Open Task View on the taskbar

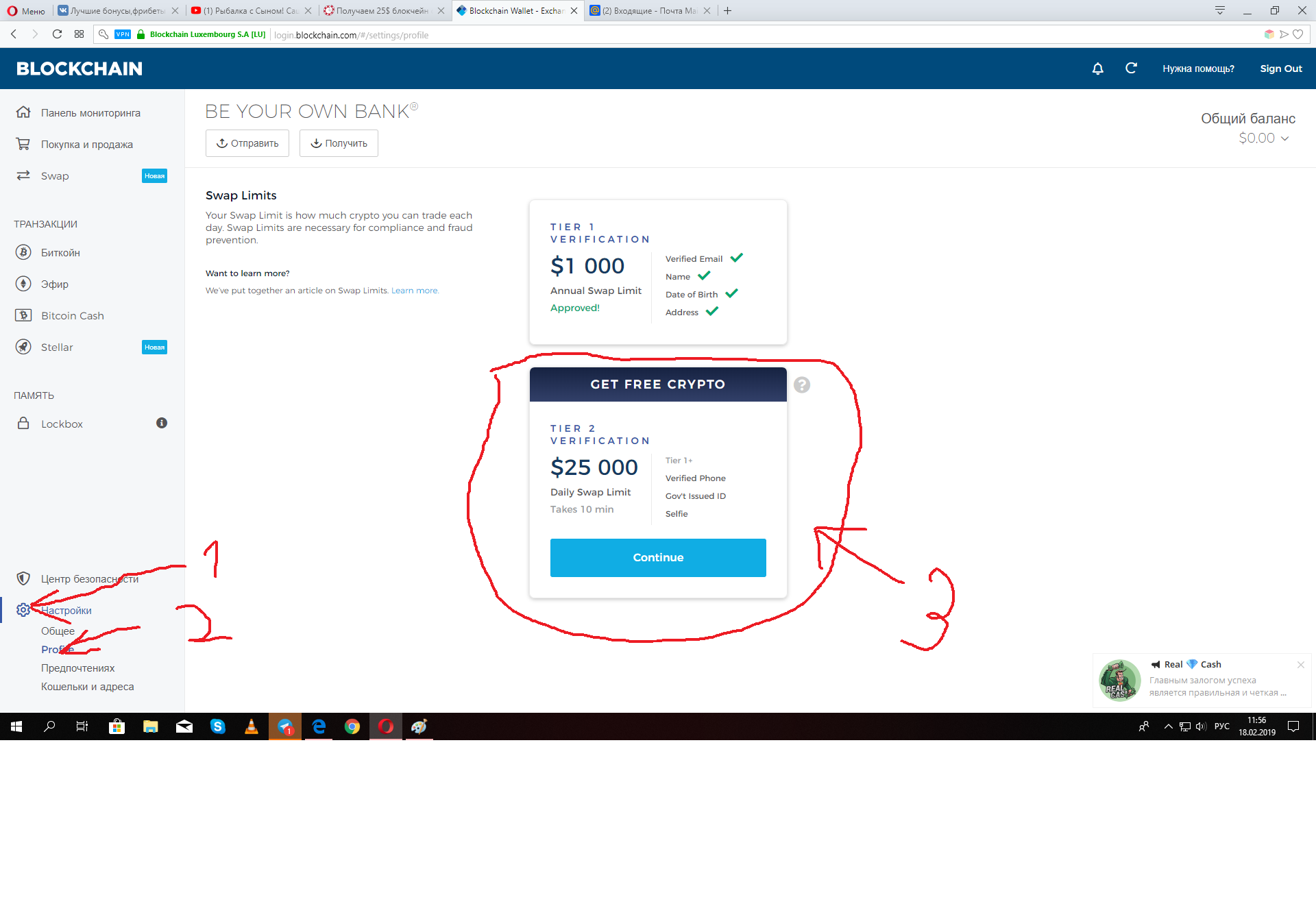(x=82, y=726)
